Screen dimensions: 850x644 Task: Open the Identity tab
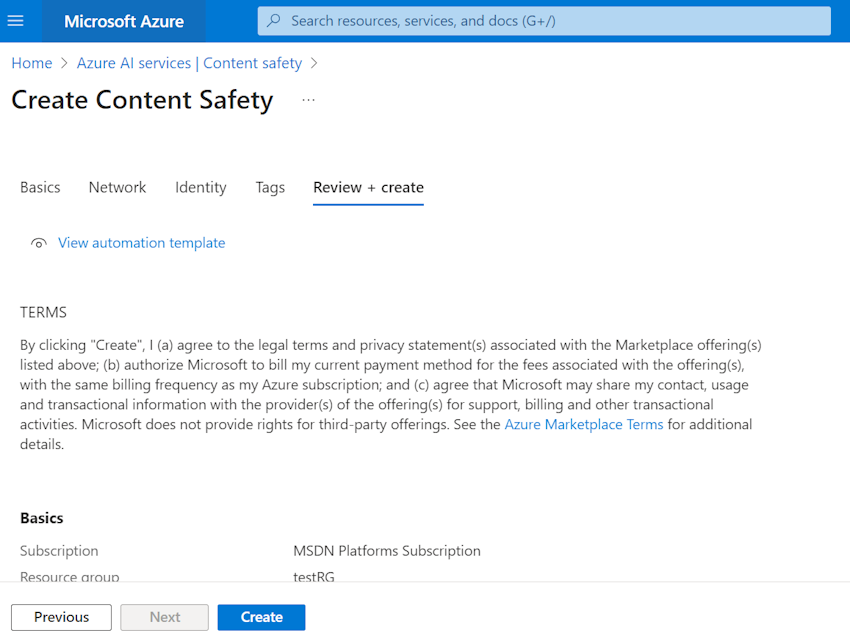[200, 187]
